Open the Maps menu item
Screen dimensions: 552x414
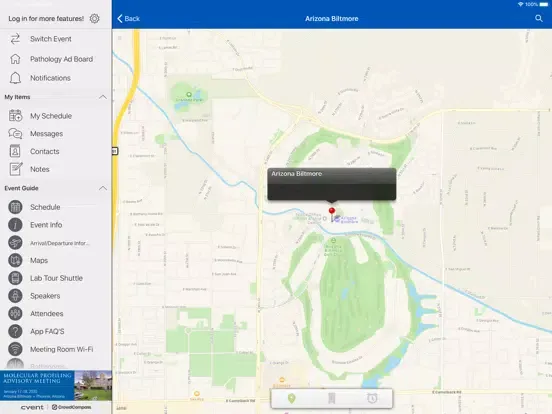coord(39,261)
